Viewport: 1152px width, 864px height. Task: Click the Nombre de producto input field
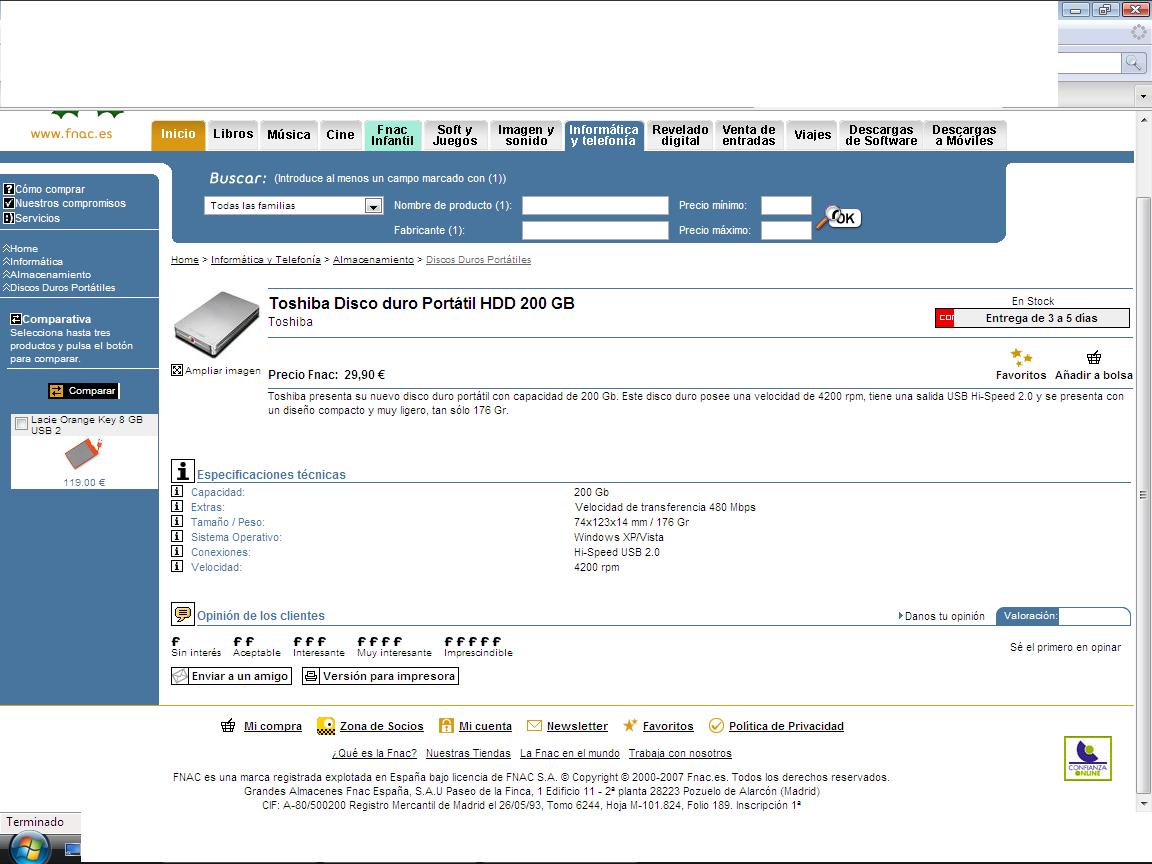595,205
